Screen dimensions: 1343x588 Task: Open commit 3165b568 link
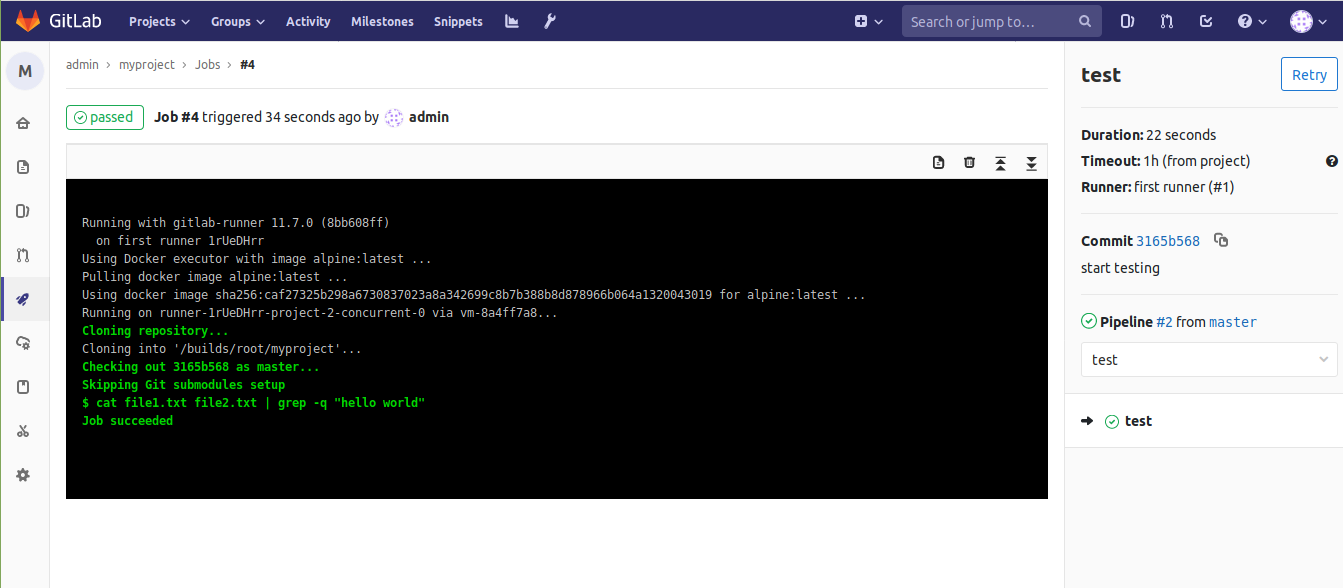tap(1168, 241)
